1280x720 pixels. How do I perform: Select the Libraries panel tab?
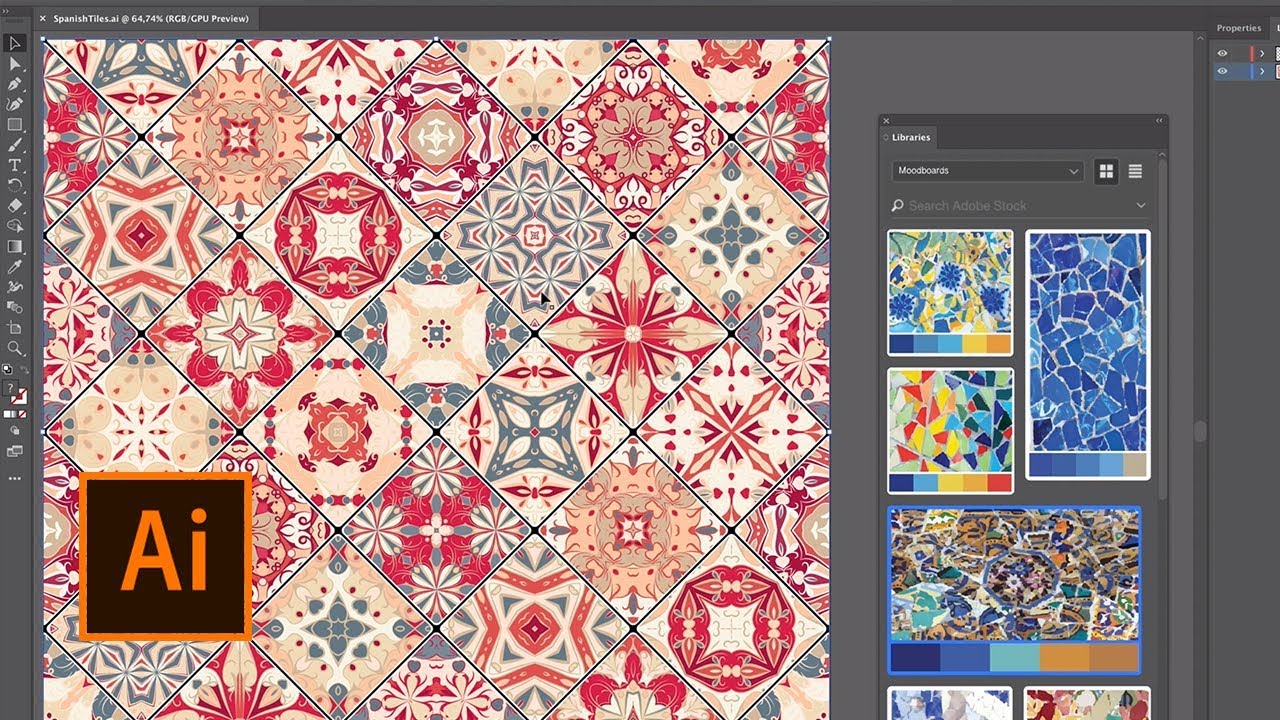(x=911, y=137)
